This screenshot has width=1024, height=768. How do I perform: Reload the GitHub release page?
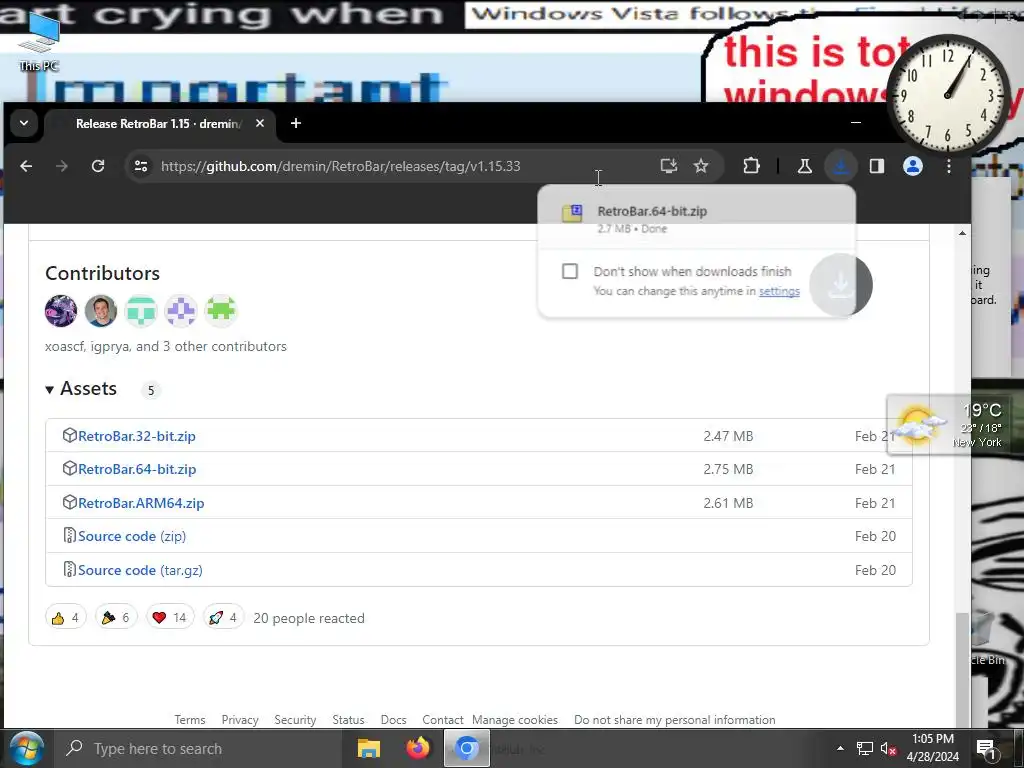98,166
